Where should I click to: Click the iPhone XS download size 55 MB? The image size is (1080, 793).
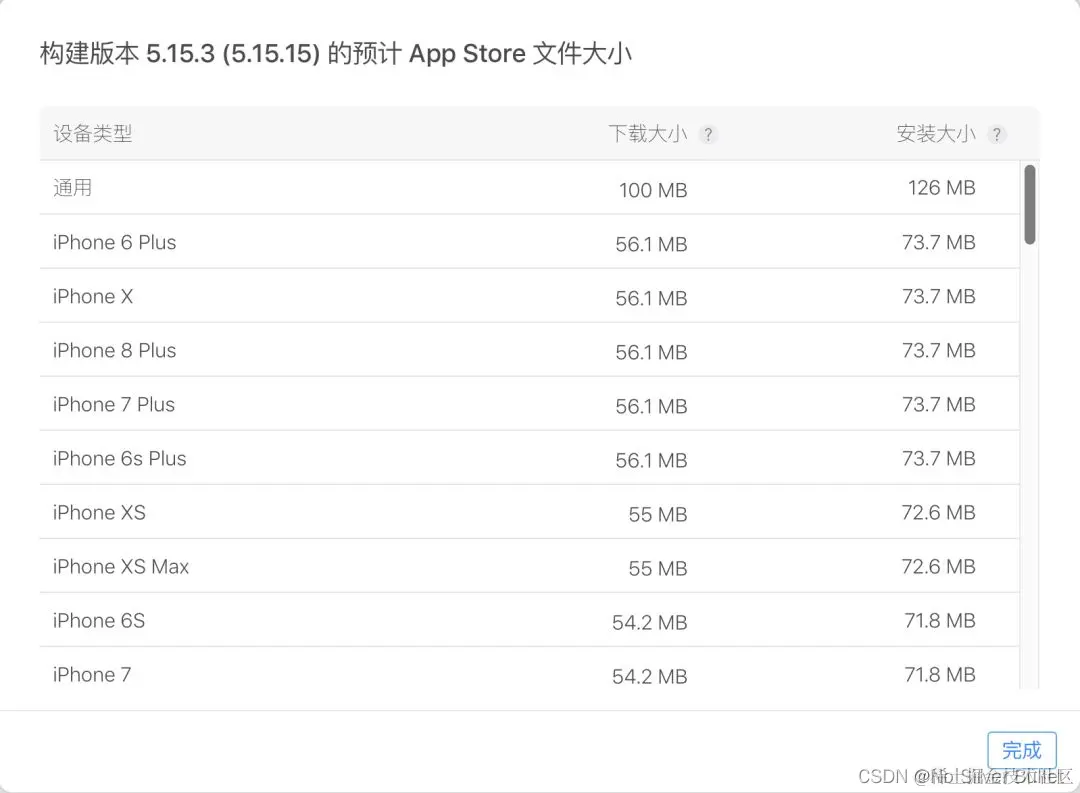(x=658, y=515)
